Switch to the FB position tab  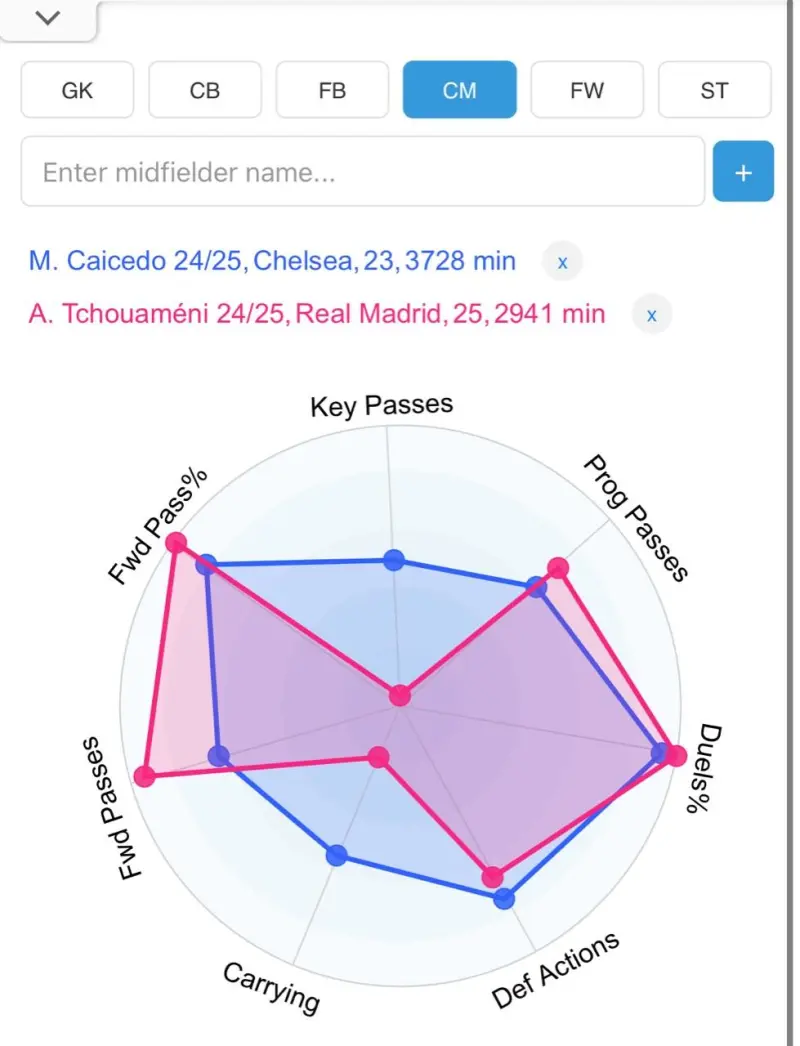[332, 90]
